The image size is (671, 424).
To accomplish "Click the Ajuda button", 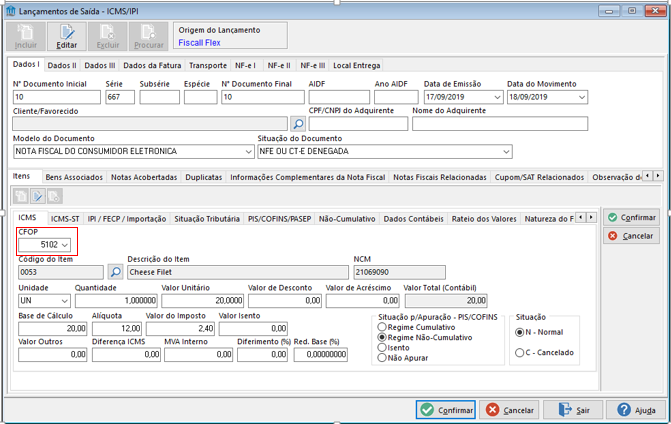I will coord(637,410).
